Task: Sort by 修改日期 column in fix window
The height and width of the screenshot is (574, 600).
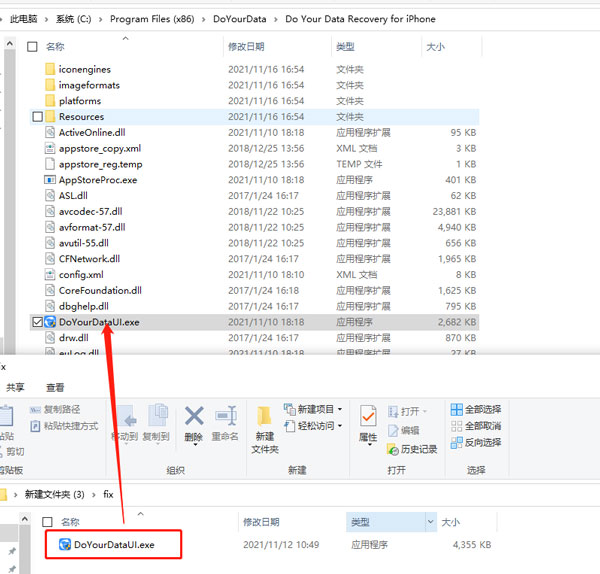Action: (x=261, y=522)
